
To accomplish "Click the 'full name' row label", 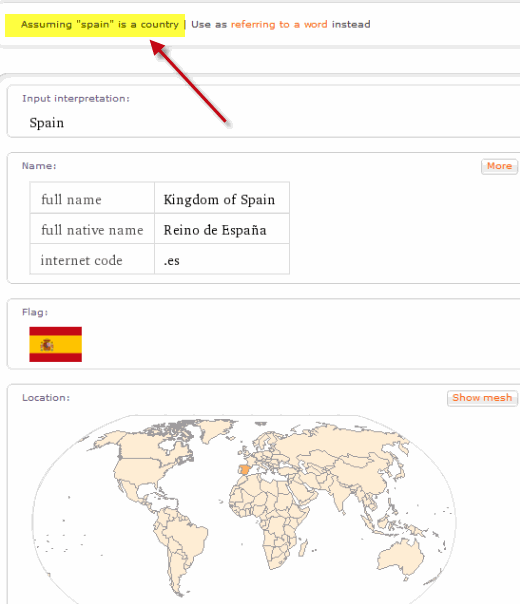I will (x=71, y=200).
